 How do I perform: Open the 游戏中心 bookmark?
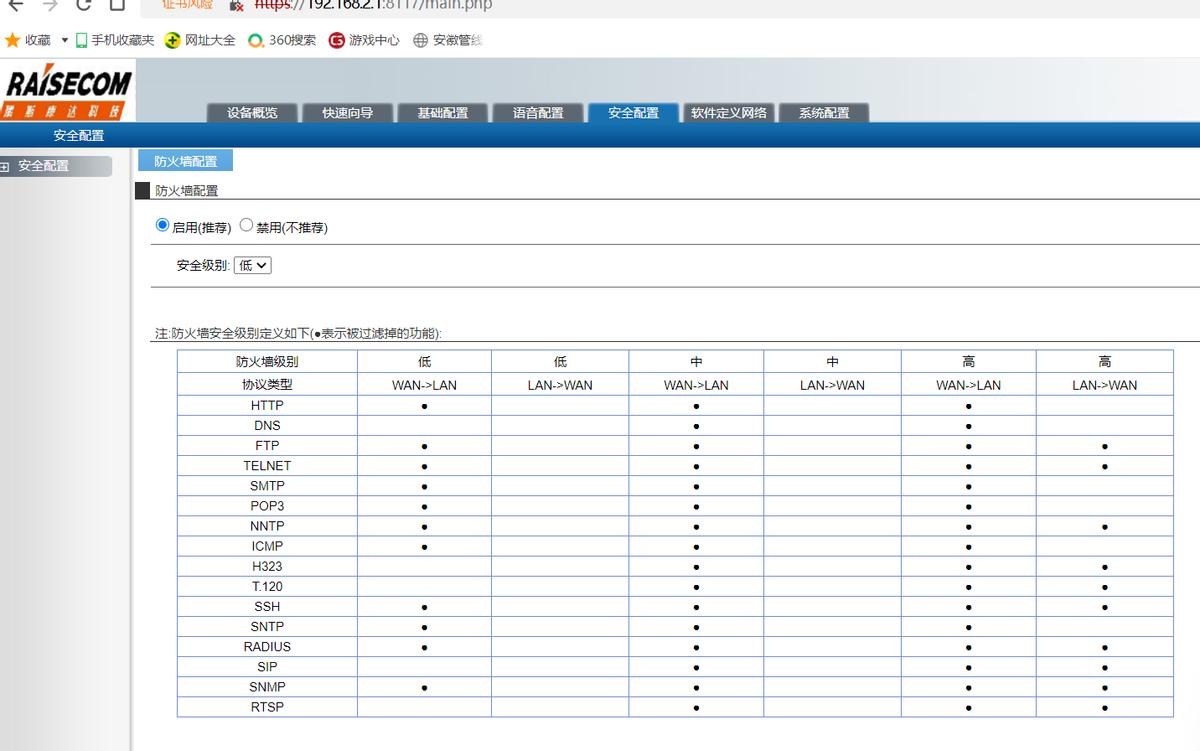point(364,40)
